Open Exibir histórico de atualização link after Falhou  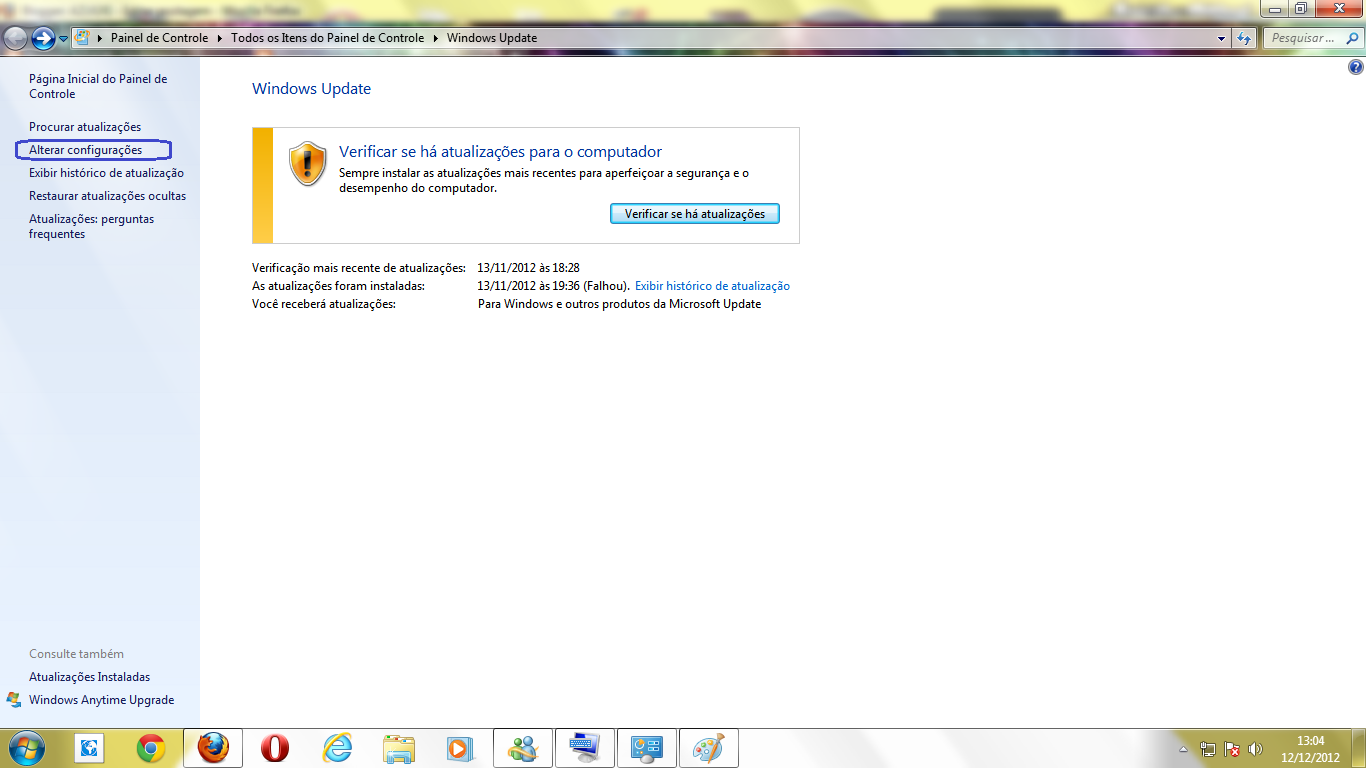[712, 286]
